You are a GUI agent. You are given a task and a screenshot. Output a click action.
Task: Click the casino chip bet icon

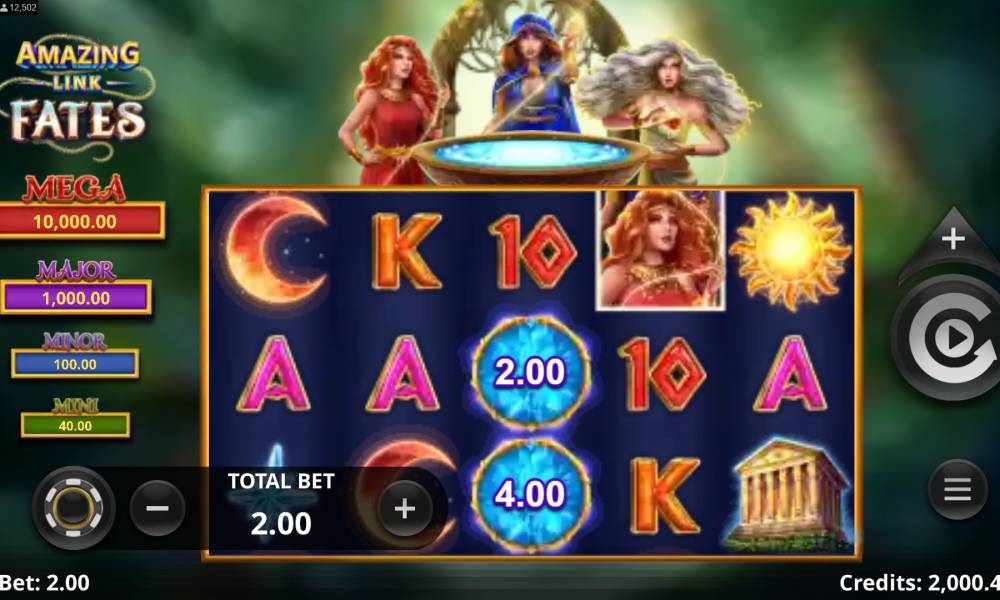tap(73, 508)
